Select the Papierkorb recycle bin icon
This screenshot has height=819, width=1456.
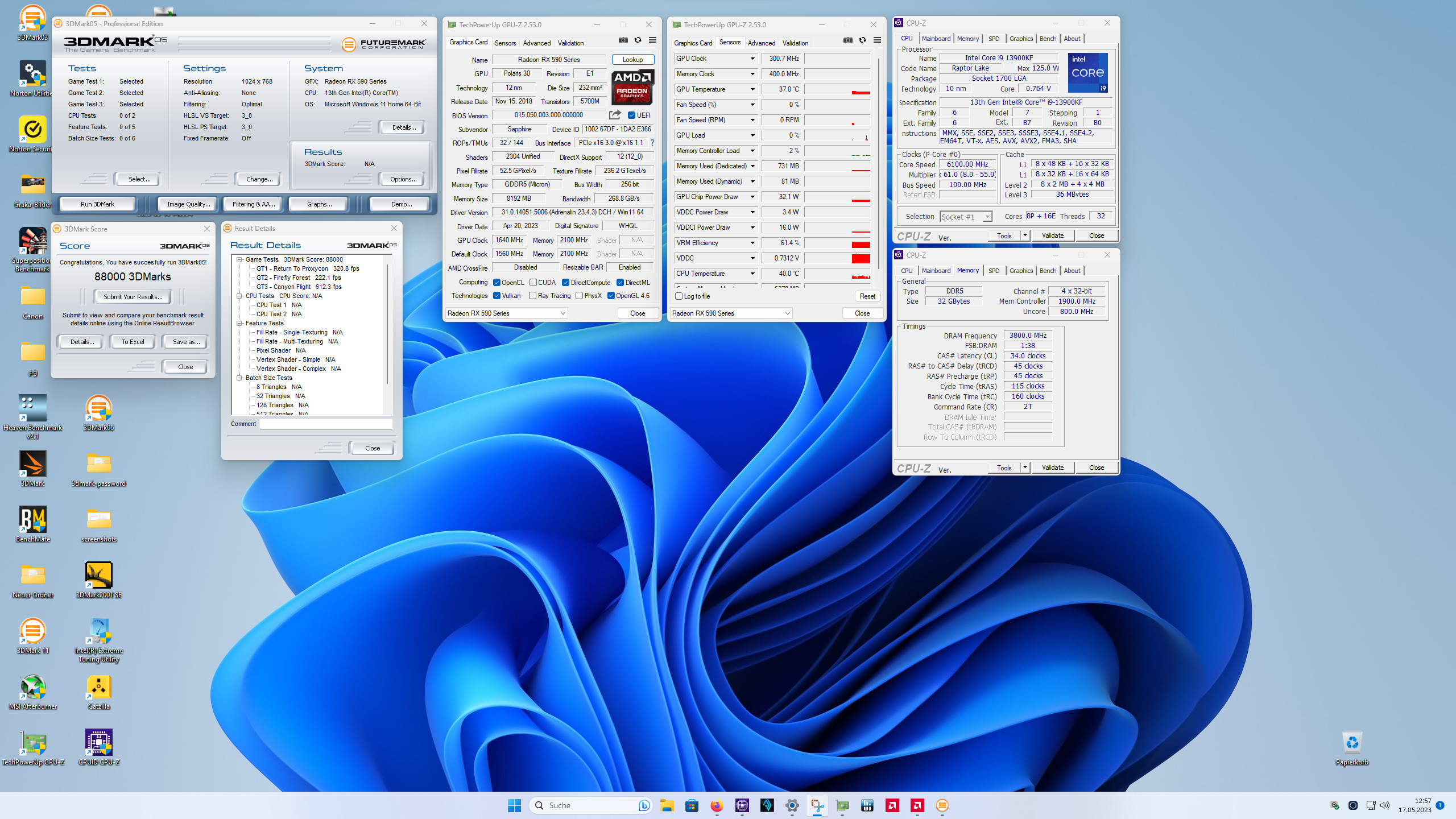point(1351,747)
